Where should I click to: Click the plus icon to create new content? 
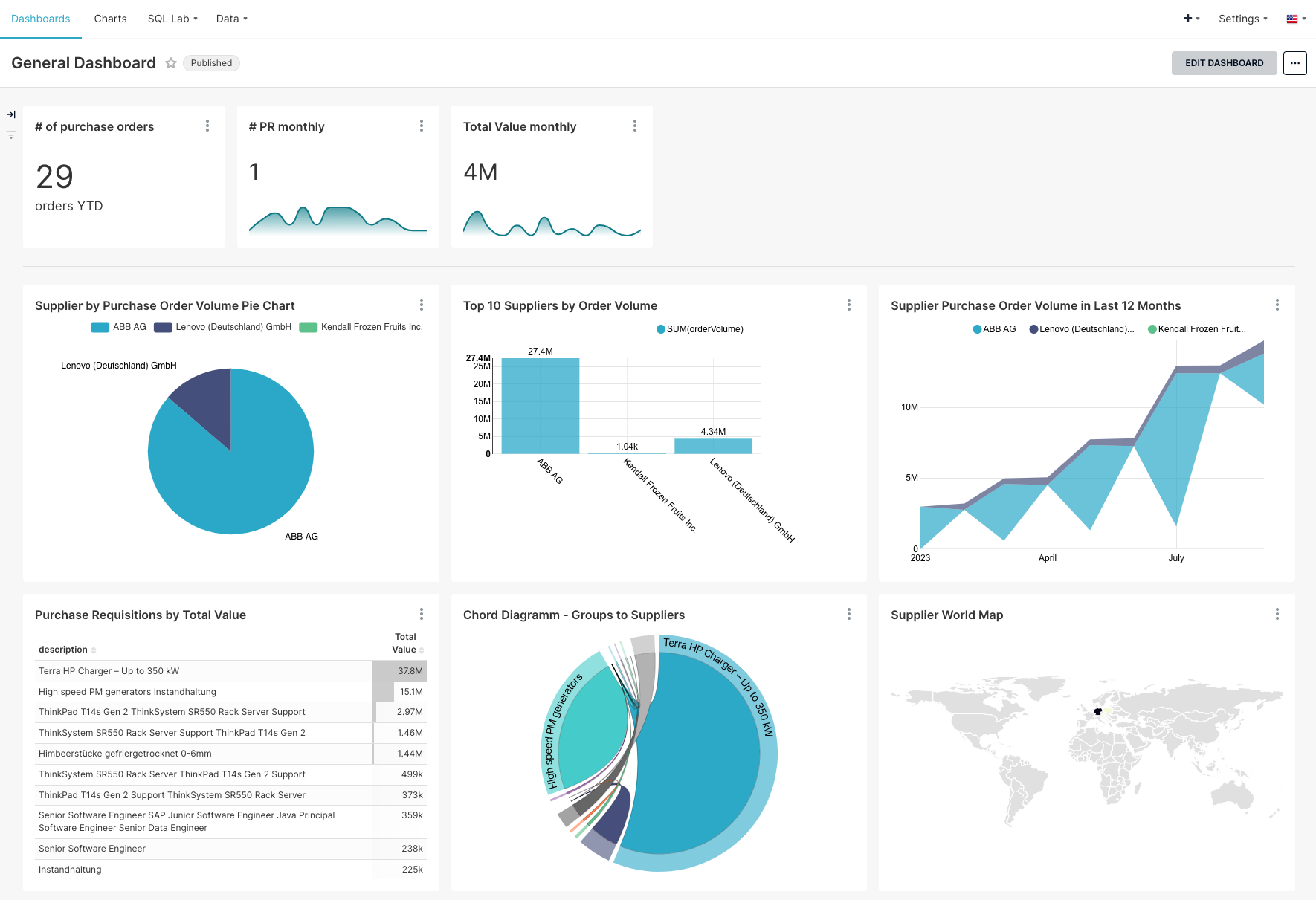point(1188,18)
